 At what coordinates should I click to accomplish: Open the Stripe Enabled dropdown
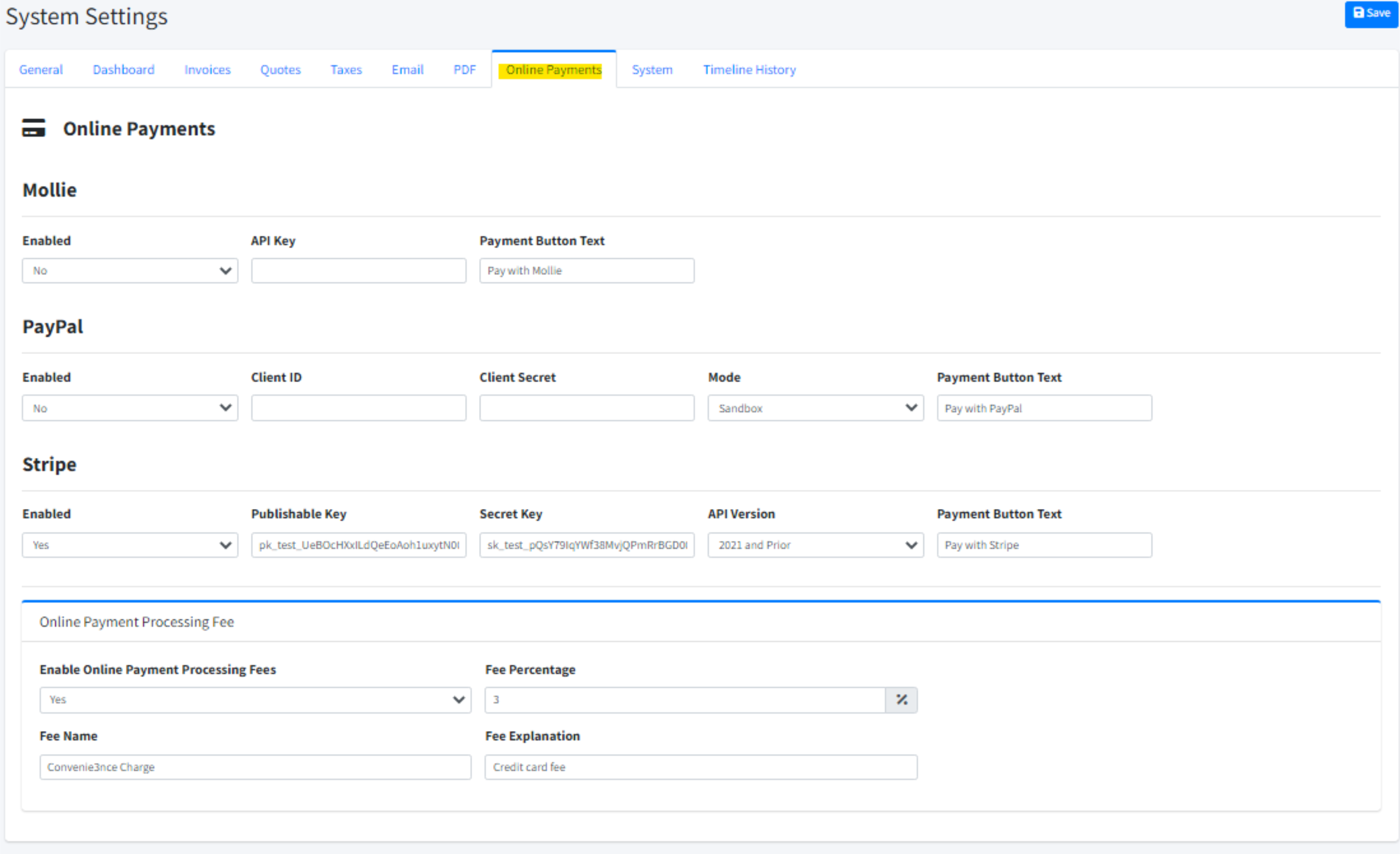(x=130, y=545)
